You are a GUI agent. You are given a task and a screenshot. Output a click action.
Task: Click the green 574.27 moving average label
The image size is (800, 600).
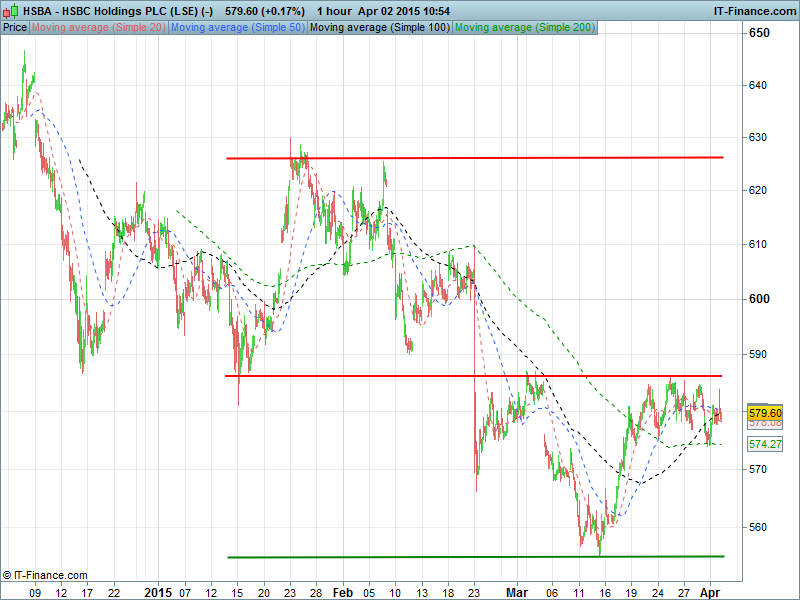tap(765, 444)
